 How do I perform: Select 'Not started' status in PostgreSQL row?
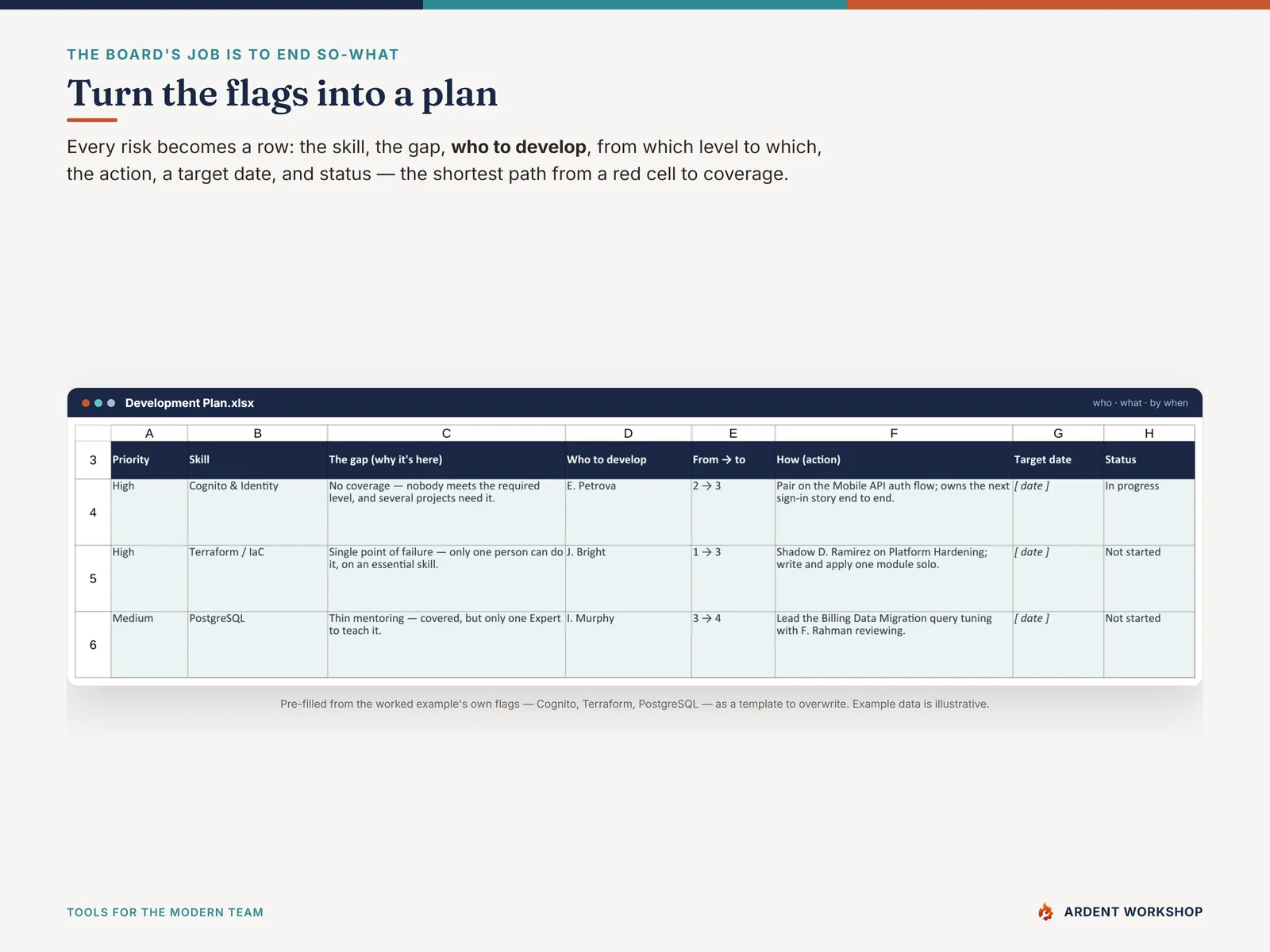(x=1149, y=645)
